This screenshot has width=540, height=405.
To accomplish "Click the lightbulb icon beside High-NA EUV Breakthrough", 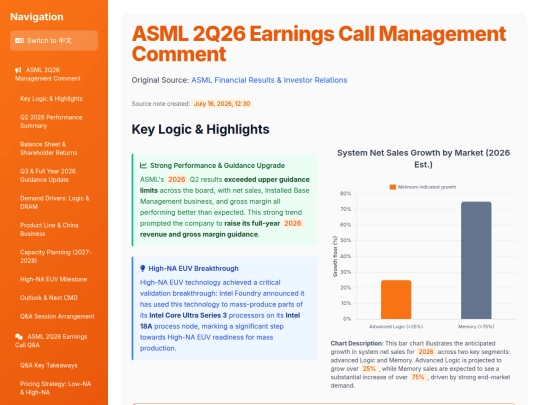I will coord(143,268).
